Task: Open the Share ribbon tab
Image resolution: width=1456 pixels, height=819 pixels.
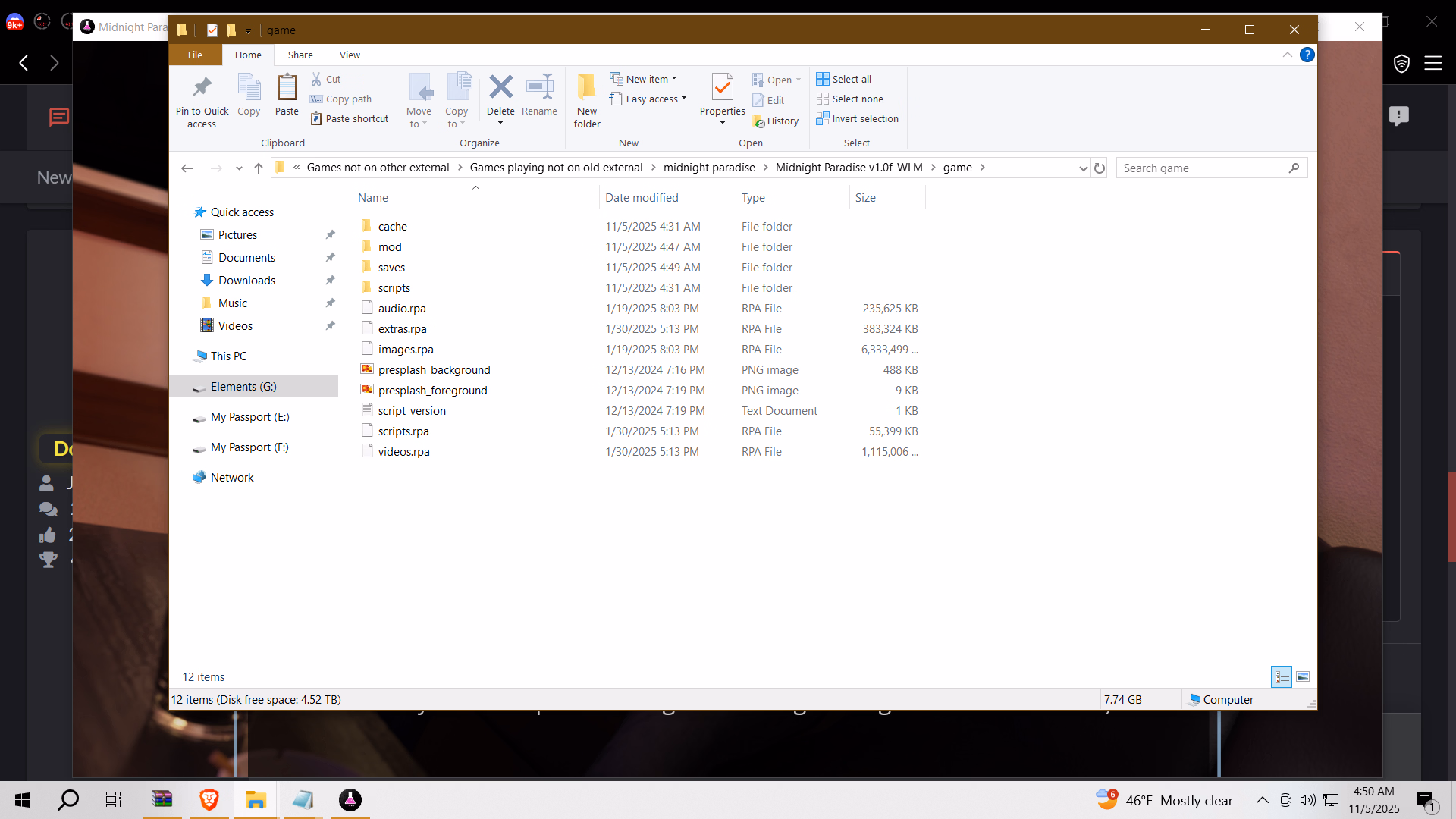Action: pos(300,55)
